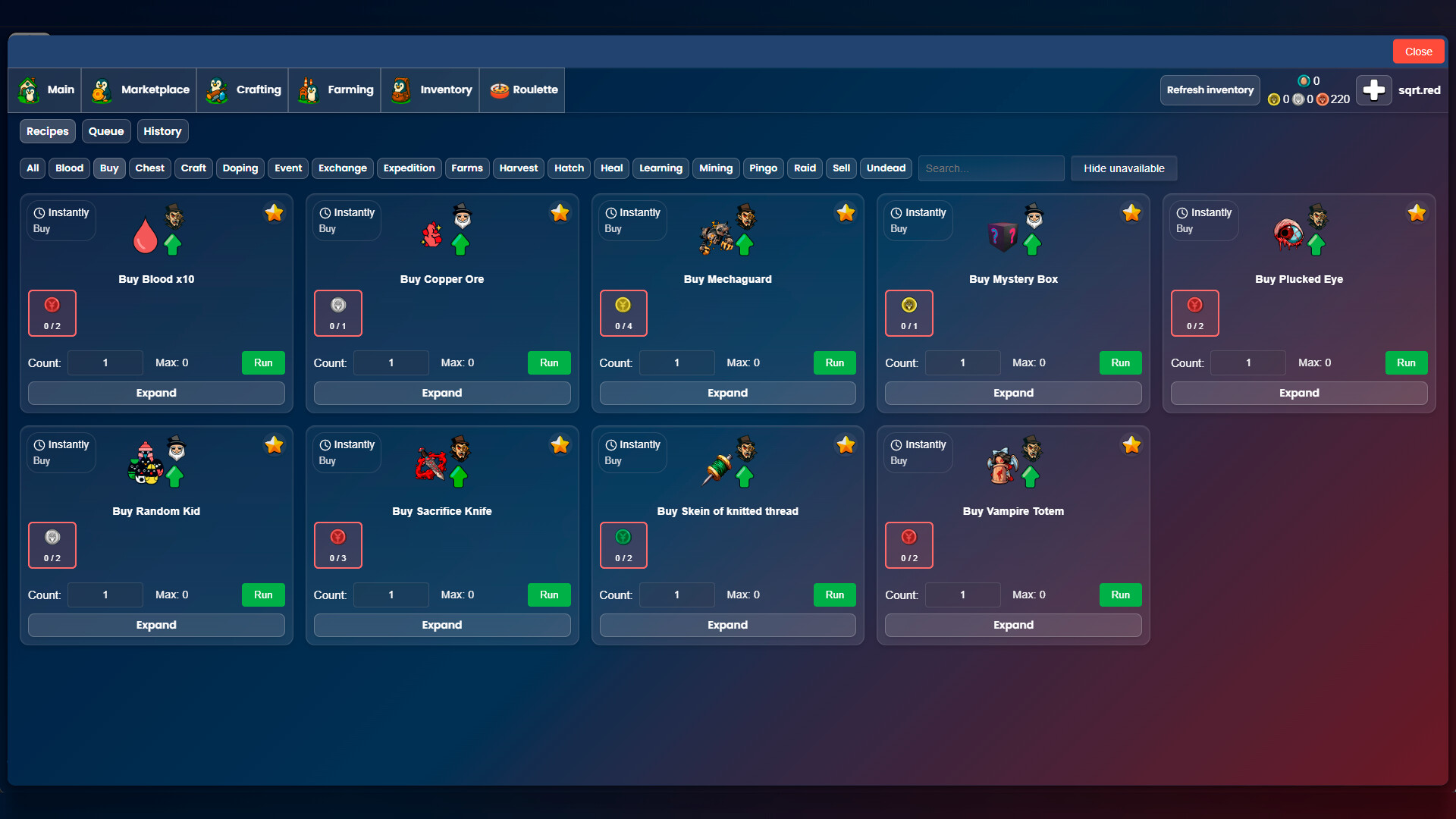Click the Farming penguin icon
The height and width of the screenshot is (819, 1456).
click(308, 89)
